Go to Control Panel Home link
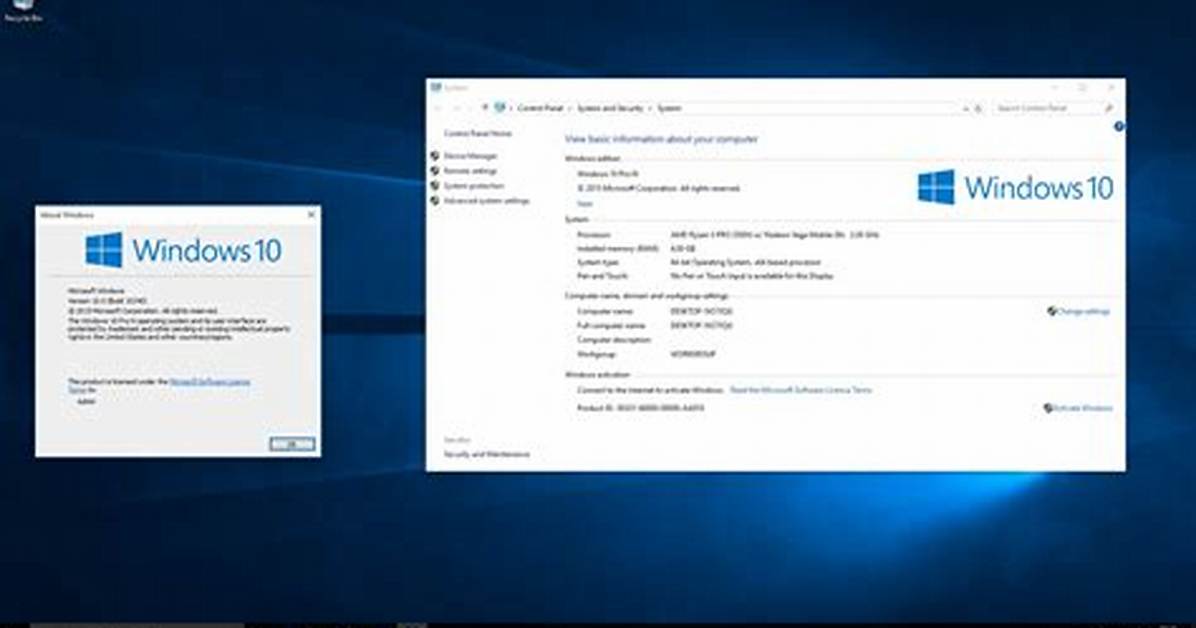The width and height of the screenshot is (1196, 628). click(477, 134)
